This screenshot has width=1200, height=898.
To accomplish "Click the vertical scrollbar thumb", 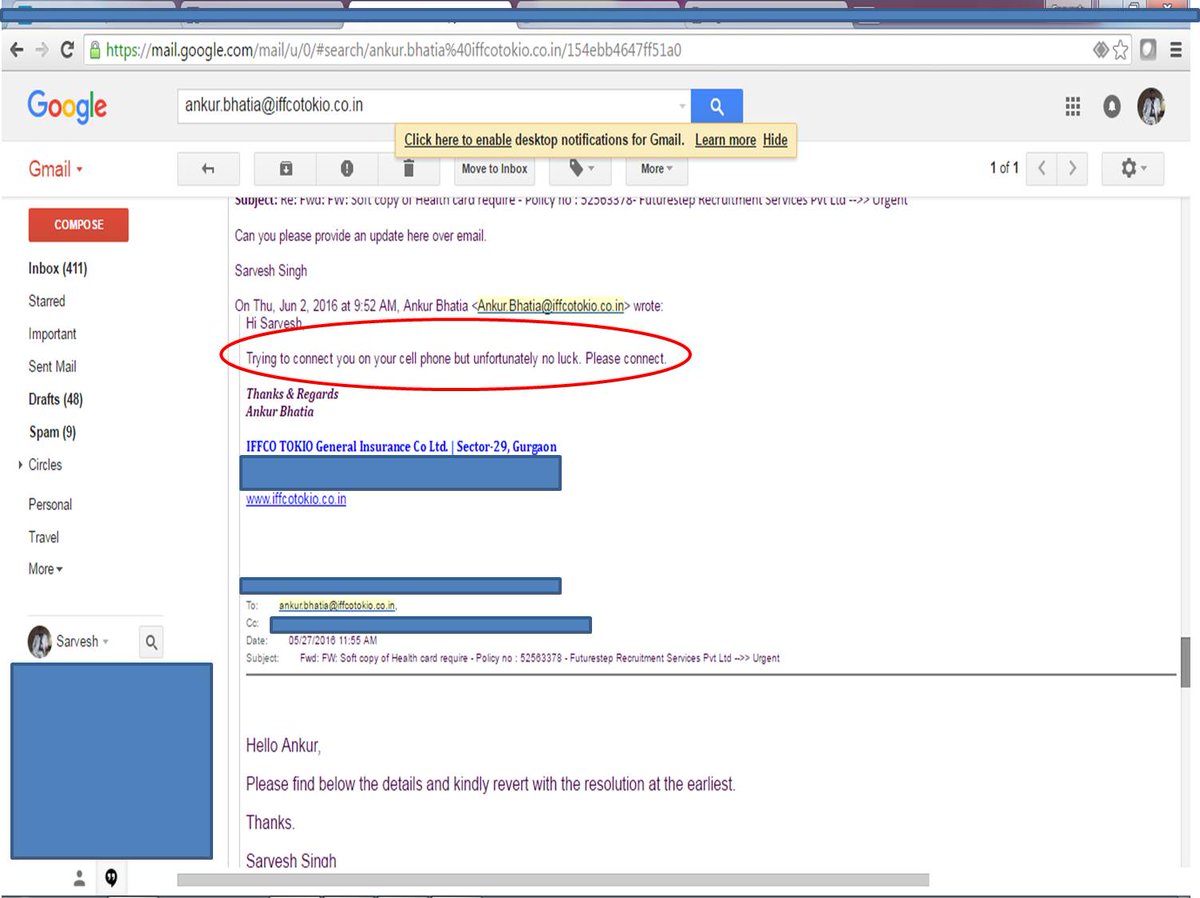I will [x=1185, y=662].
